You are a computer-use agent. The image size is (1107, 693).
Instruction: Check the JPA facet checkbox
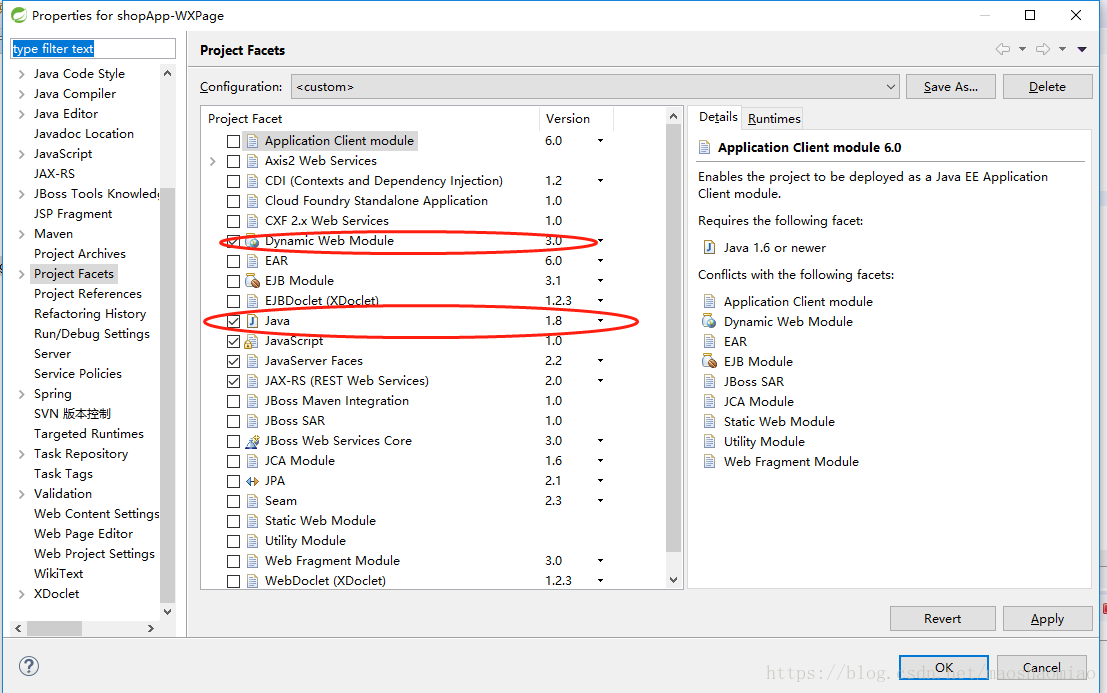click(x=233, y=481)
